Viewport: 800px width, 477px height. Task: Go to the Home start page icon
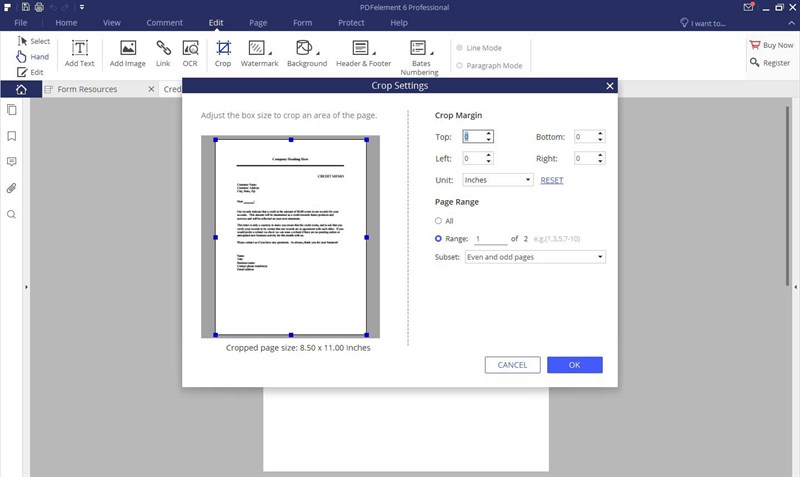pyautogui.click(x=21, y=89)
